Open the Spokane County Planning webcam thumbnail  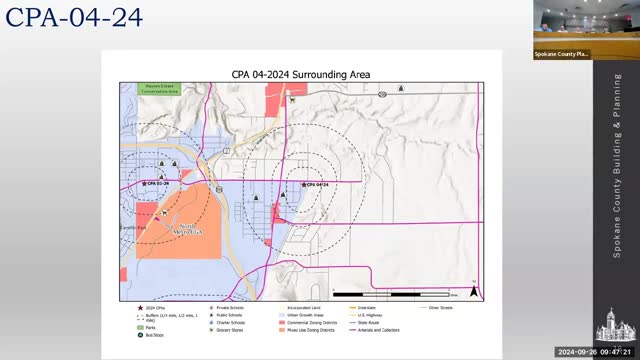tap(586, 30)
